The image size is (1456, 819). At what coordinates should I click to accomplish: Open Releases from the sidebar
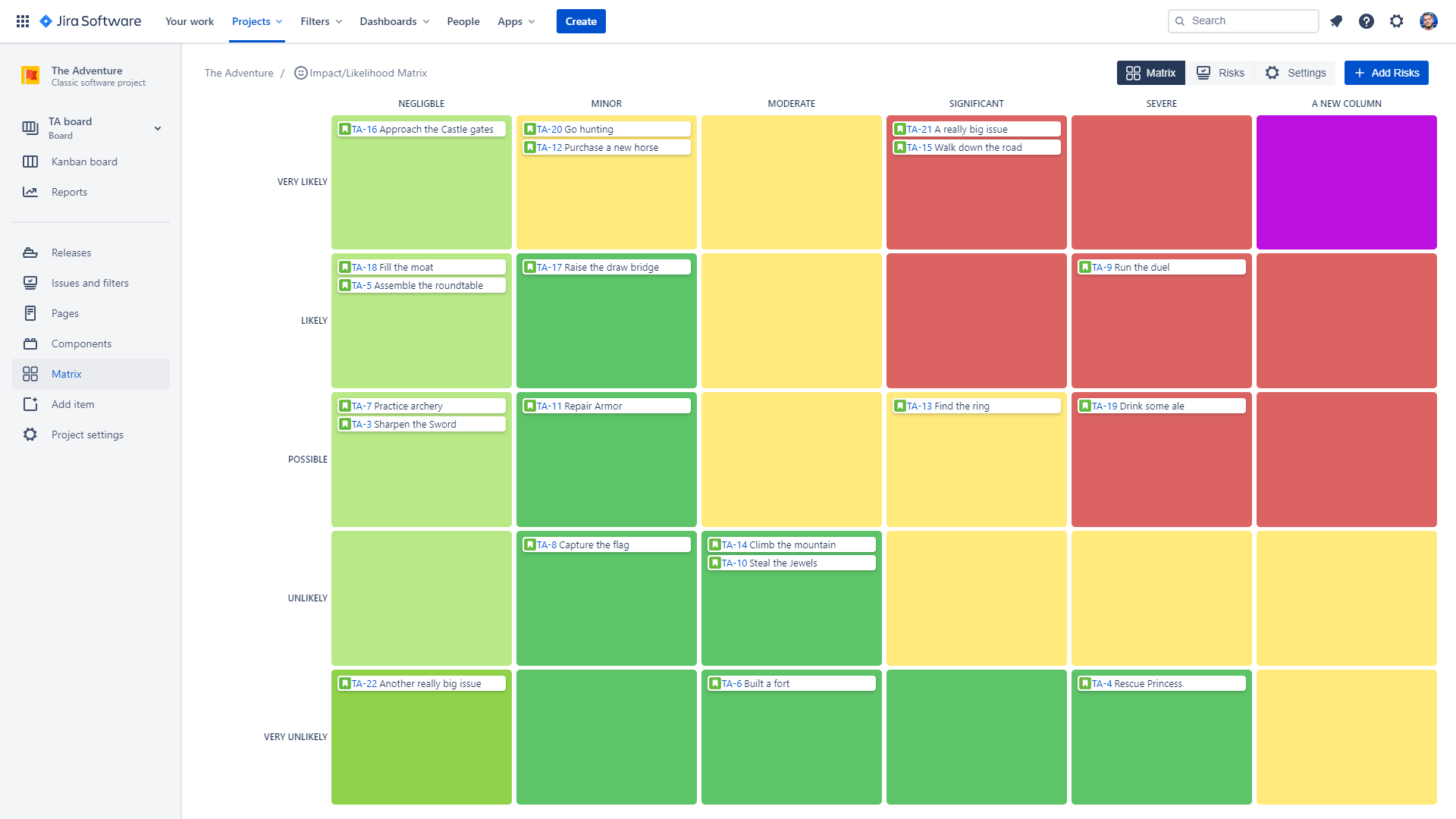pos(71,253)
